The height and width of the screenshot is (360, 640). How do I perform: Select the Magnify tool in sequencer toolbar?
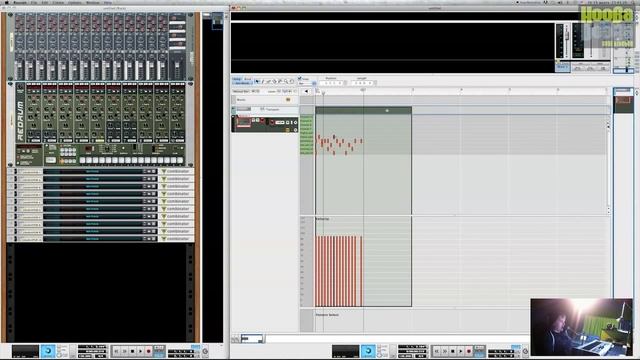click(x=286, y=82)
